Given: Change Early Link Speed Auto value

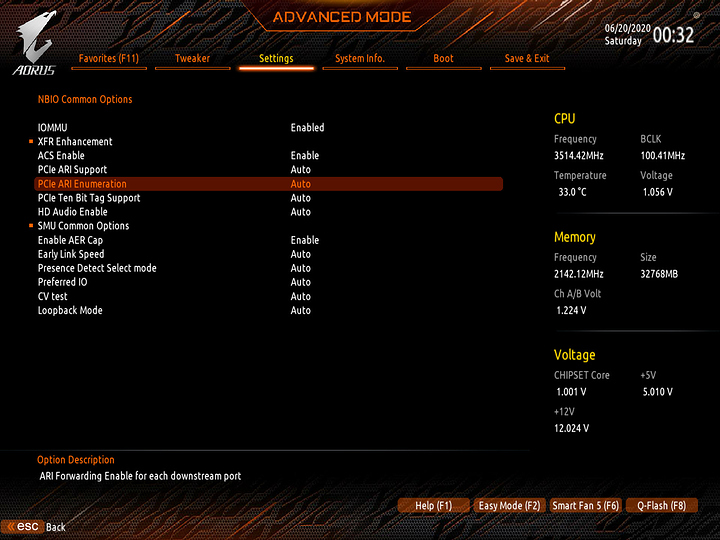Looking at the screenshot, I should 301,254.
